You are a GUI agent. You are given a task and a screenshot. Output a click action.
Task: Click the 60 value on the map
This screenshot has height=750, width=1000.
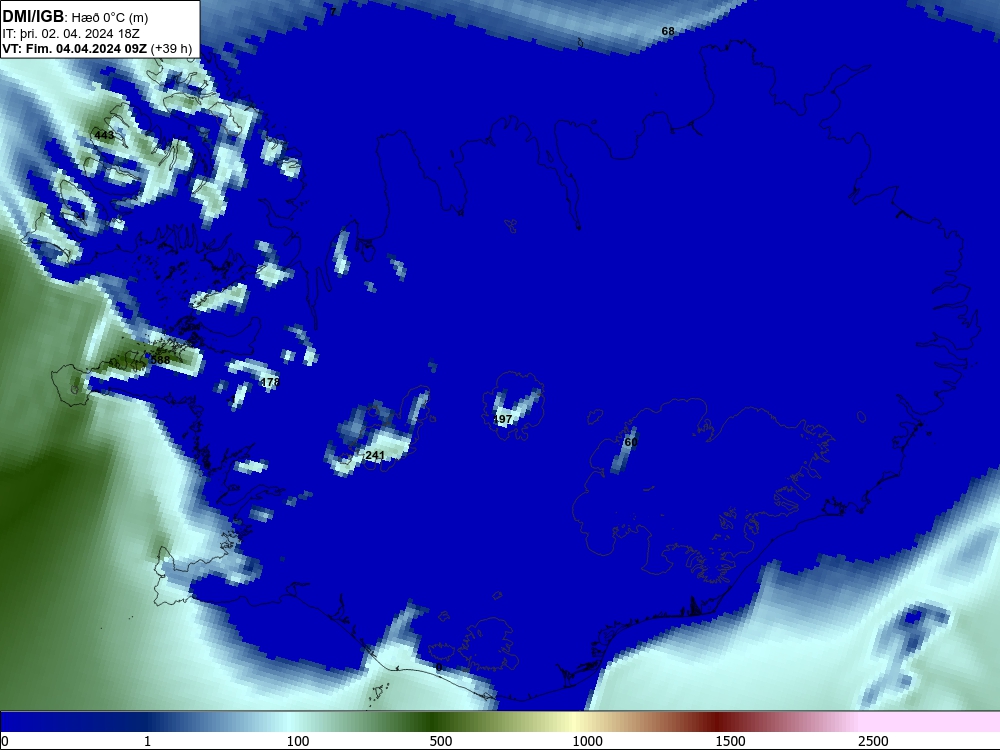click(x=631, y=442)
